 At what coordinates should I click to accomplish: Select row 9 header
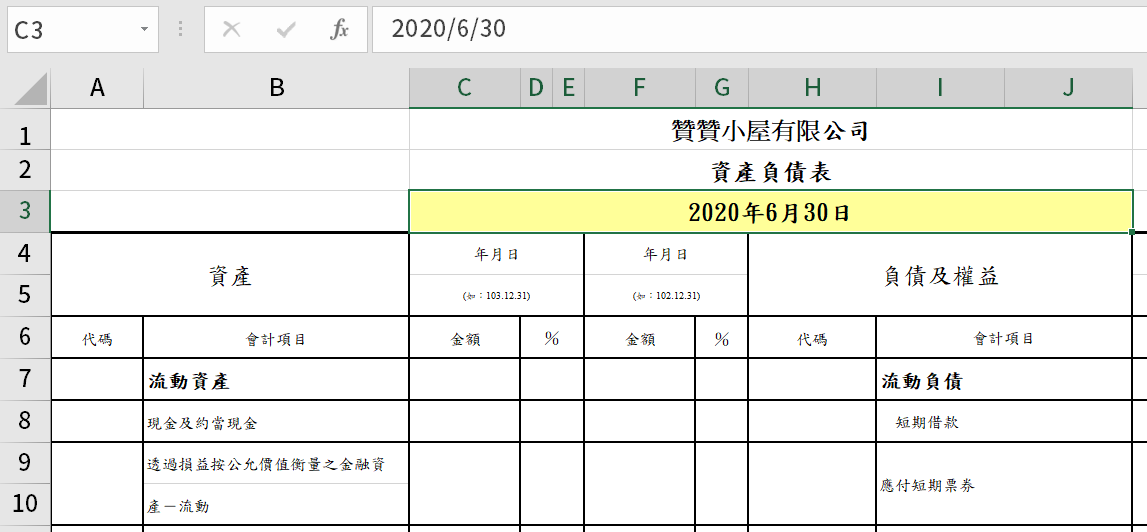click(25, 463)
